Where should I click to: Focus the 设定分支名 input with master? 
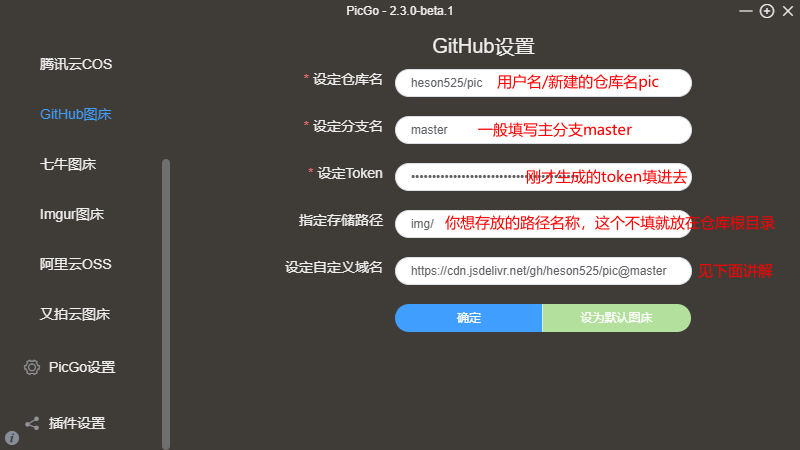pyautogui.click(x=543, y=130)
